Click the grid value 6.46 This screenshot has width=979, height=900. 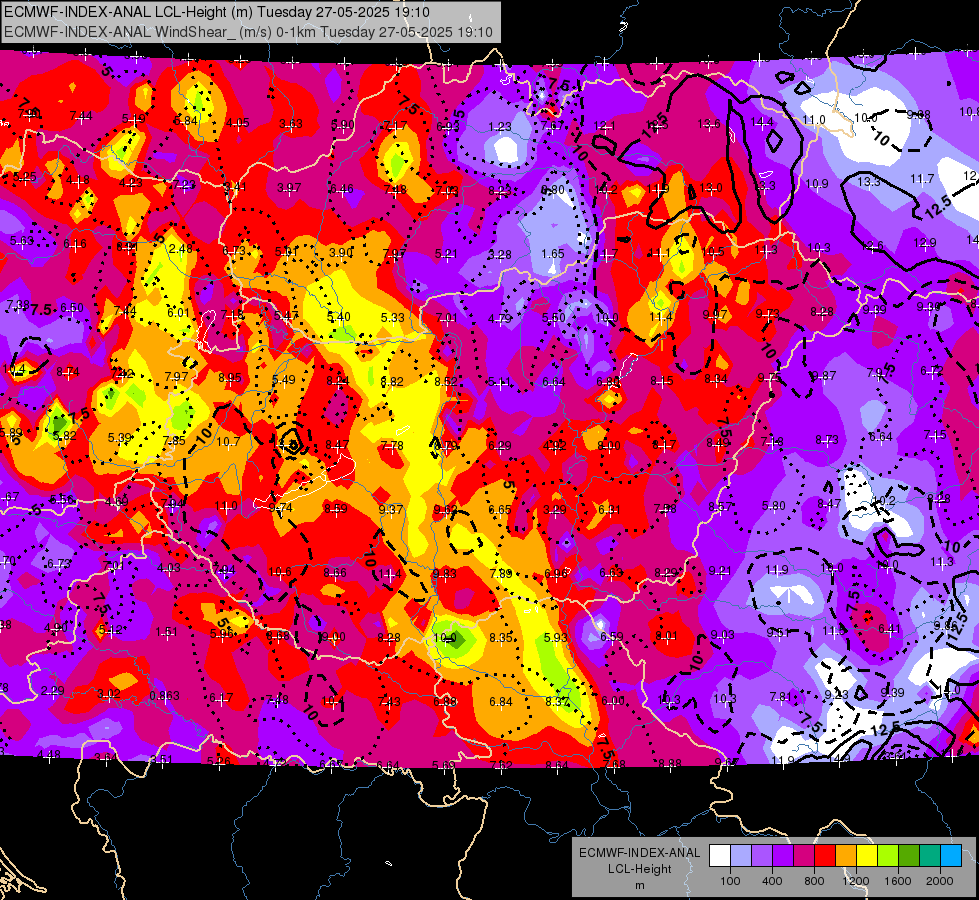tap(342, 189)
